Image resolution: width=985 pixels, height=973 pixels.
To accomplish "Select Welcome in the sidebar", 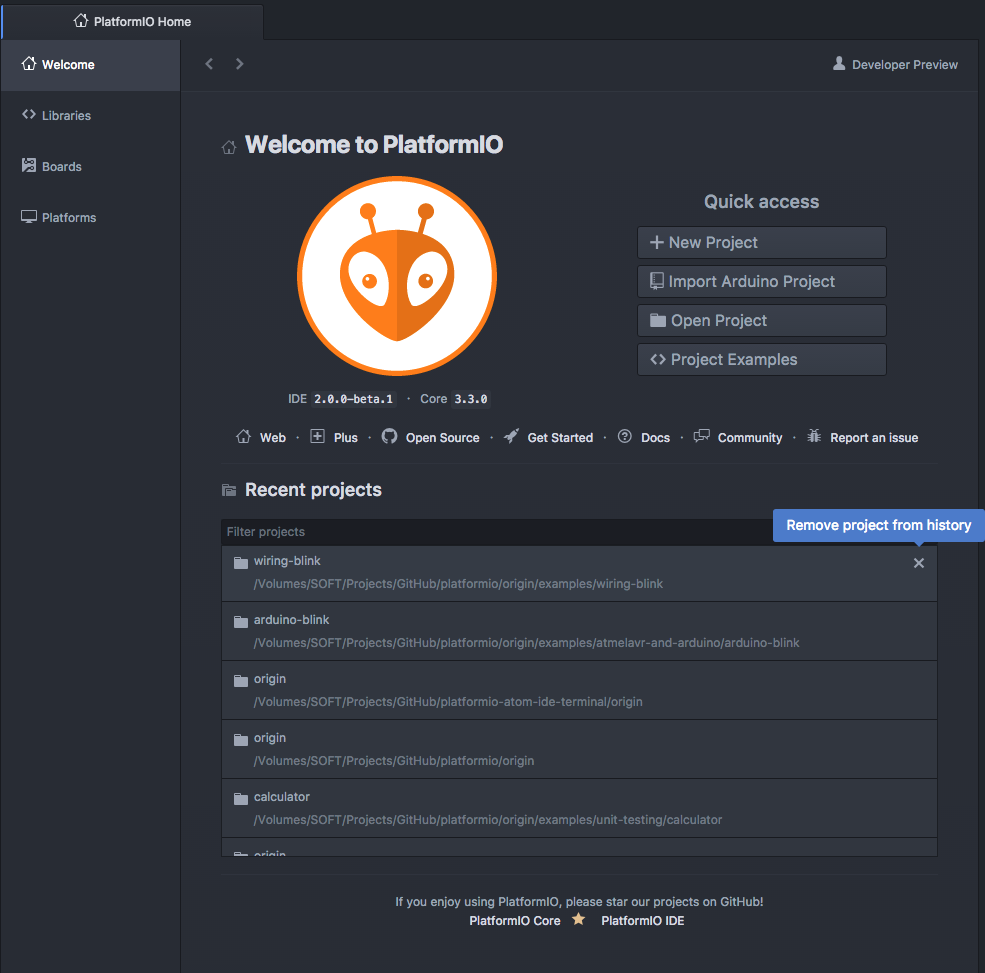I will [90, 65].
